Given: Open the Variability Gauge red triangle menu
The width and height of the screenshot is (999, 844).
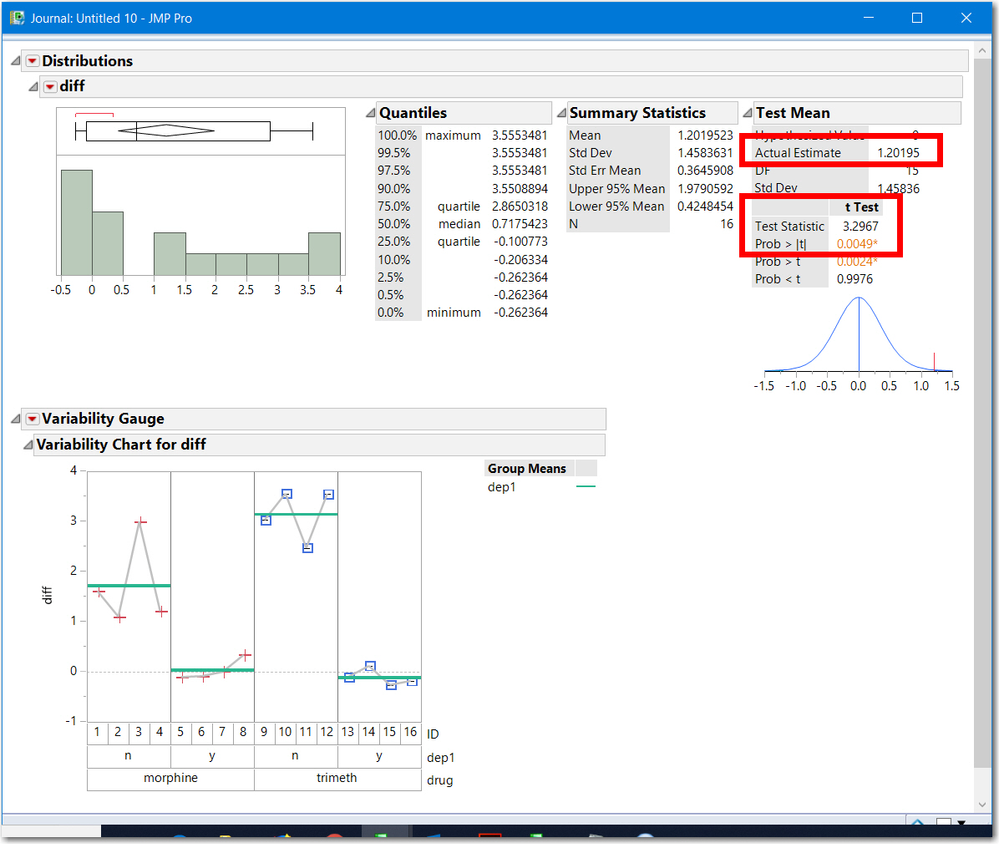Looking at the screenshot, I should coord(32,419).
